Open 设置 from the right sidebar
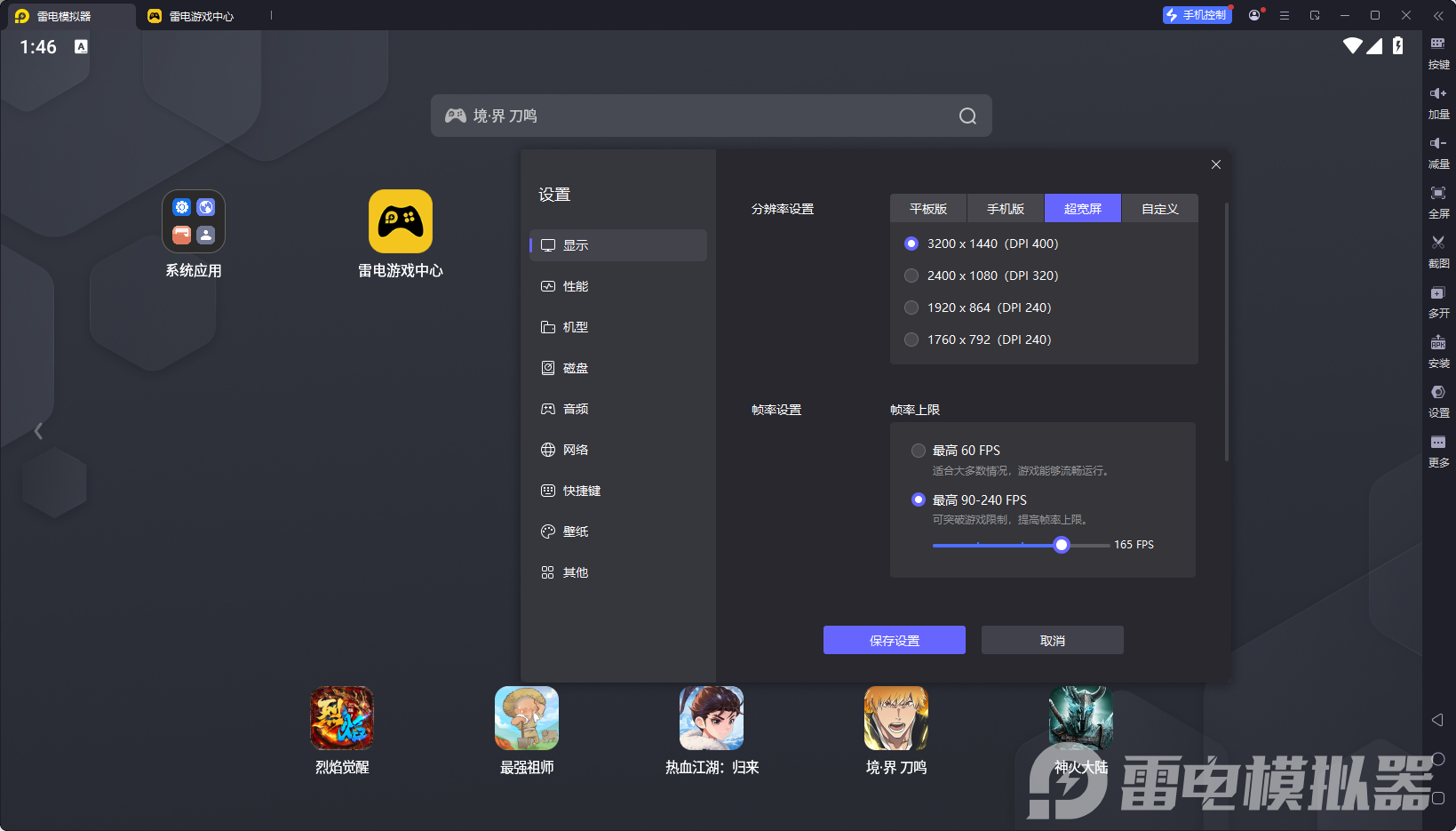Viewport: 1456px width, 831px height. tap(1438, 400)
